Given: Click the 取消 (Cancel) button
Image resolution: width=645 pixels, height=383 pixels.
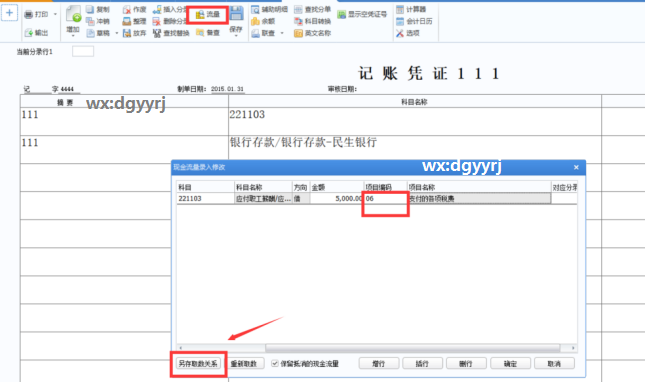Looking at the screenshot, I should [x=554, y=364].
